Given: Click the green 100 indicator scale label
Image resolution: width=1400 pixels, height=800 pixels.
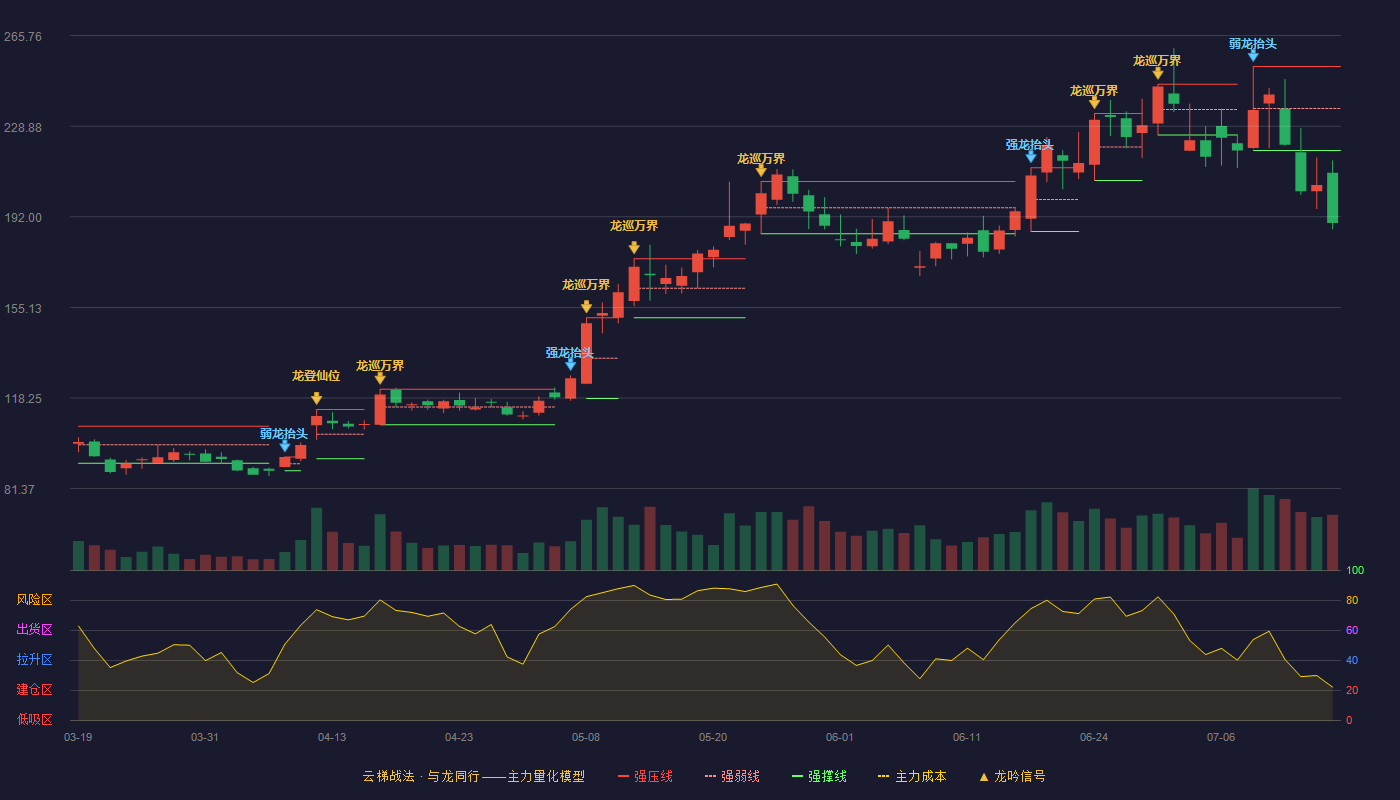Looking at the screenshot, I should pos(1355,571).
